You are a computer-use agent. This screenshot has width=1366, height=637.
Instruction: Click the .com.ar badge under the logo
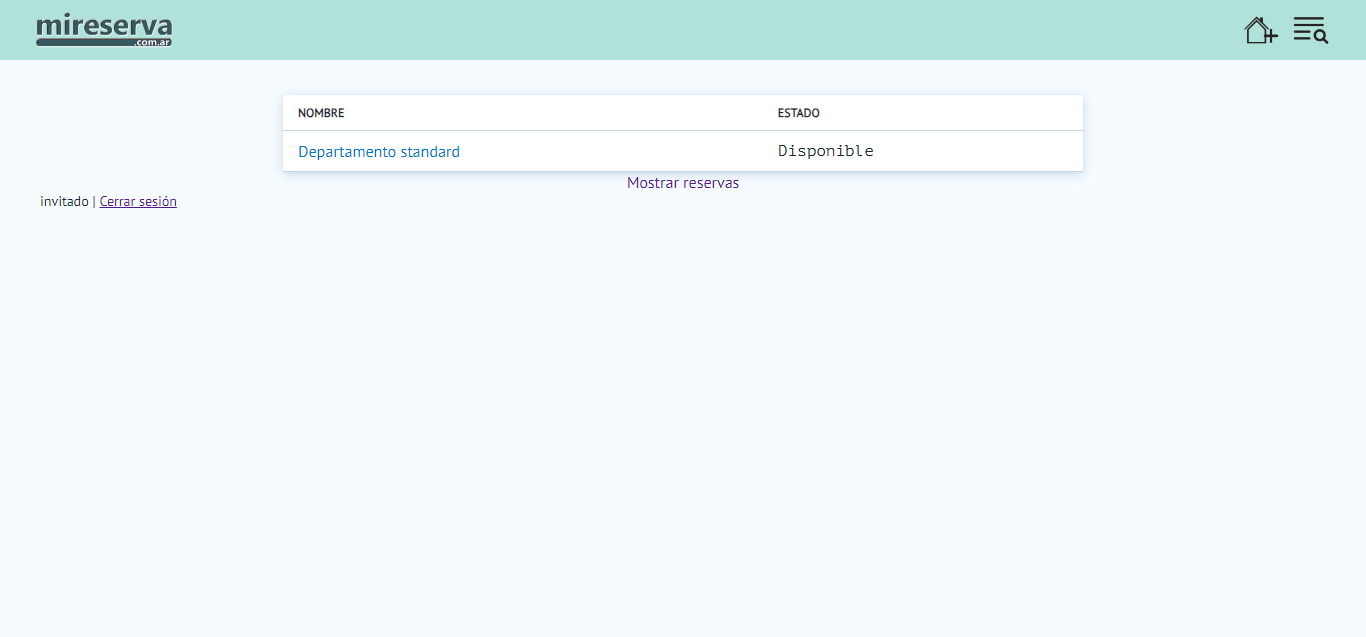pyautogui.click(x=153, y=43)
